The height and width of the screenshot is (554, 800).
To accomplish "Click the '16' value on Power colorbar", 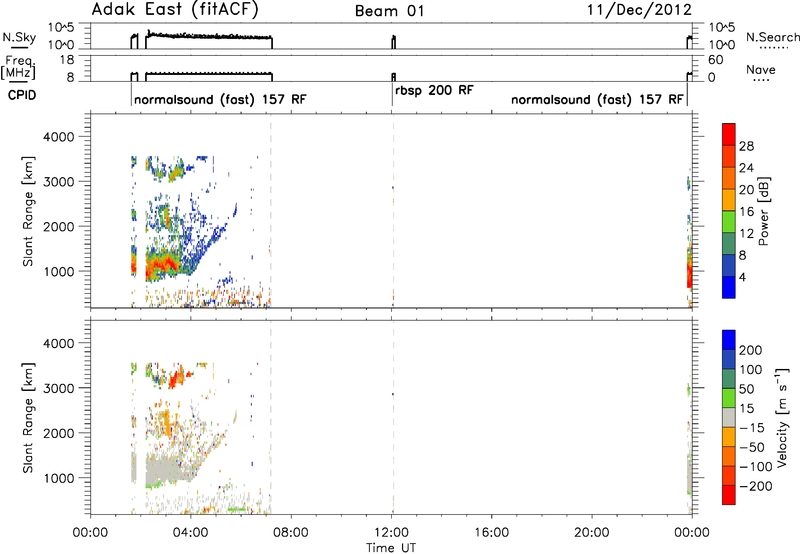I will [x=746, y=212].
